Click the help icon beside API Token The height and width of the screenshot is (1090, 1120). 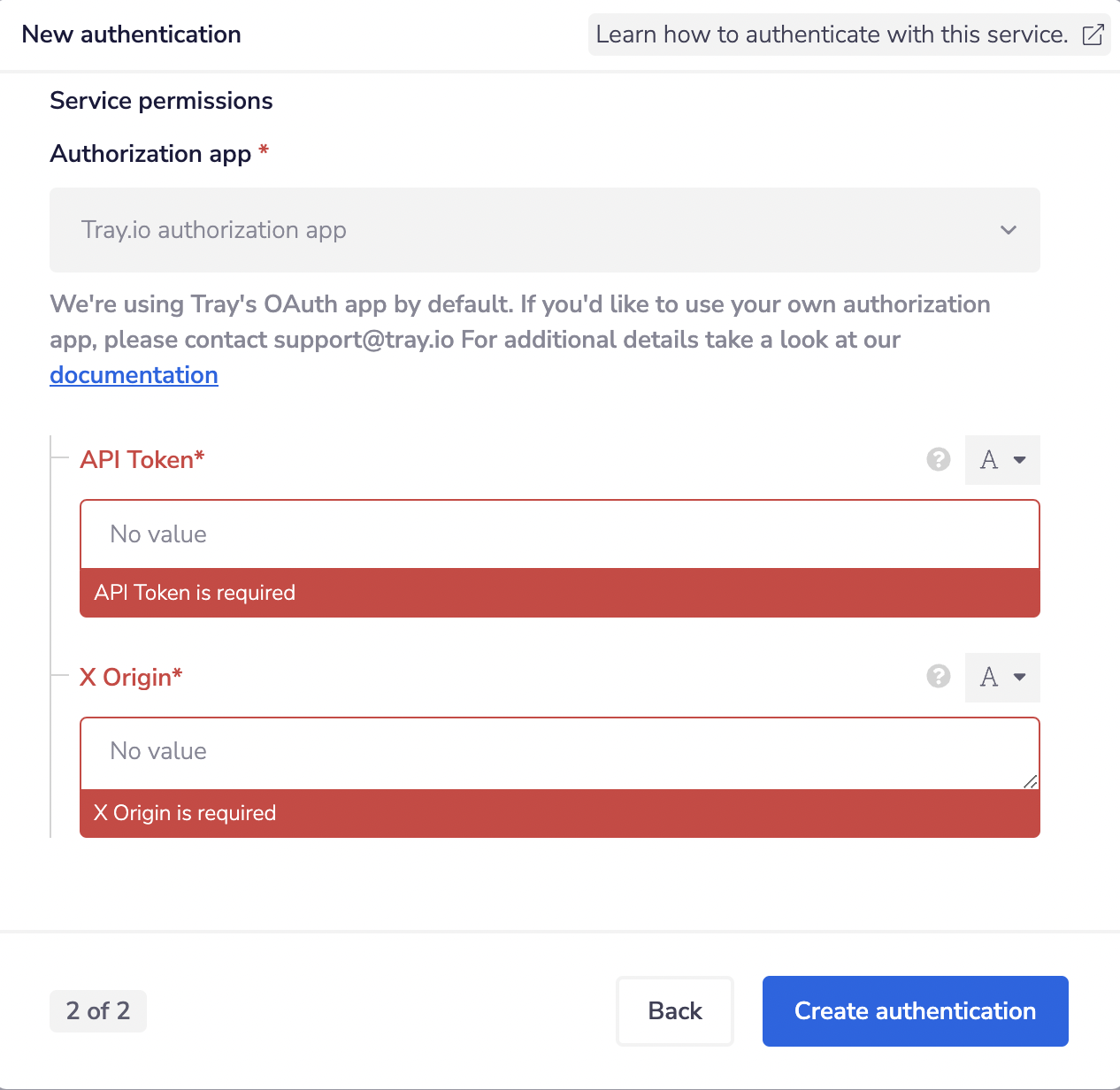click(x=939, y=459)
